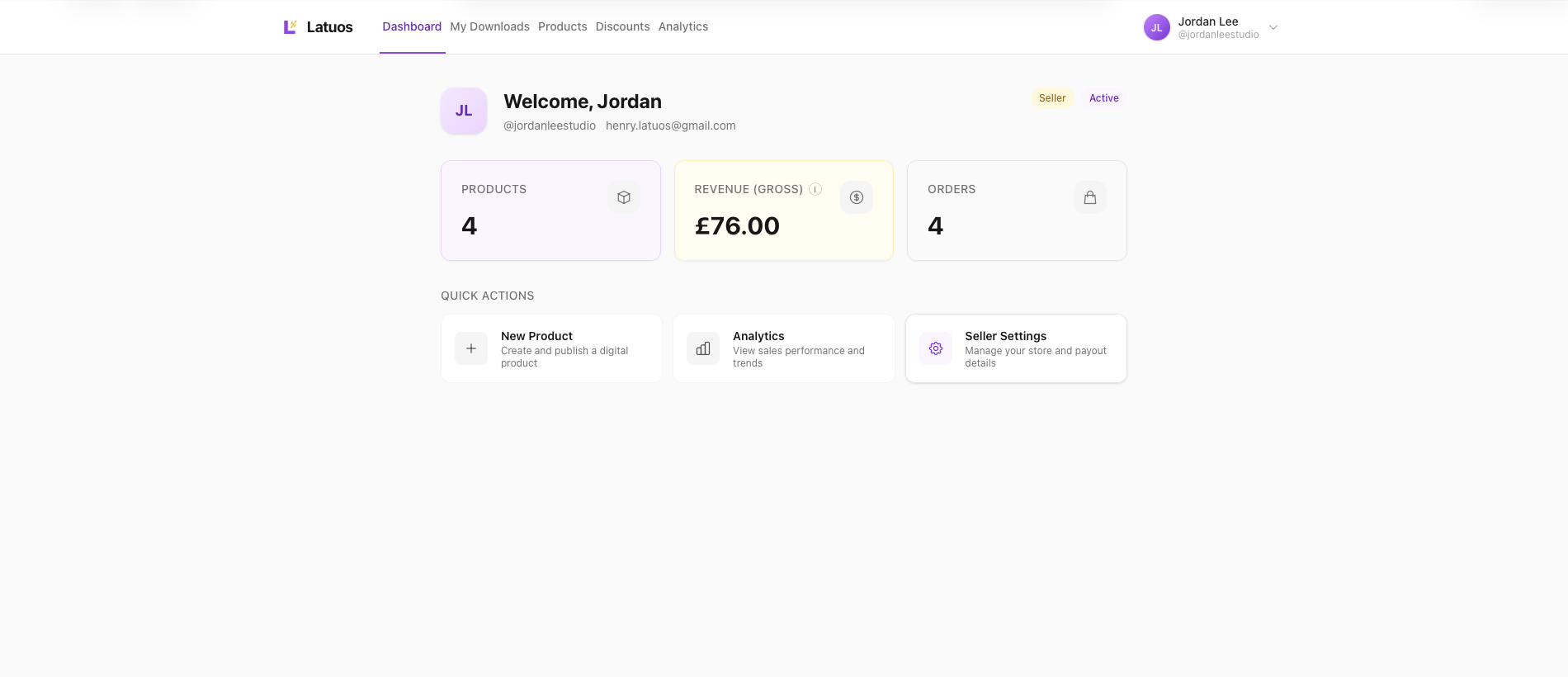Viewport: 1568px width, 677px height.
Task: Click the large JL profile avatar
Action: click(x=464, y=111)
